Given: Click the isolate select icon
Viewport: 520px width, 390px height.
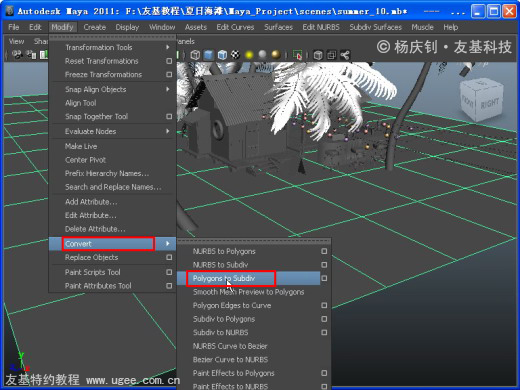Looking at the screenshot, I should tap(297, 55).
